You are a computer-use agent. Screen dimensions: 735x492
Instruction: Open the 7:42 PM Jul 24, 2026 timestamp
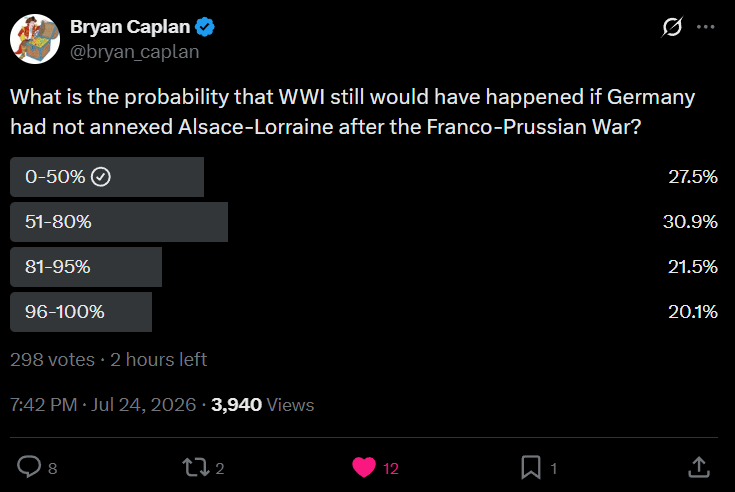(103, 404)
